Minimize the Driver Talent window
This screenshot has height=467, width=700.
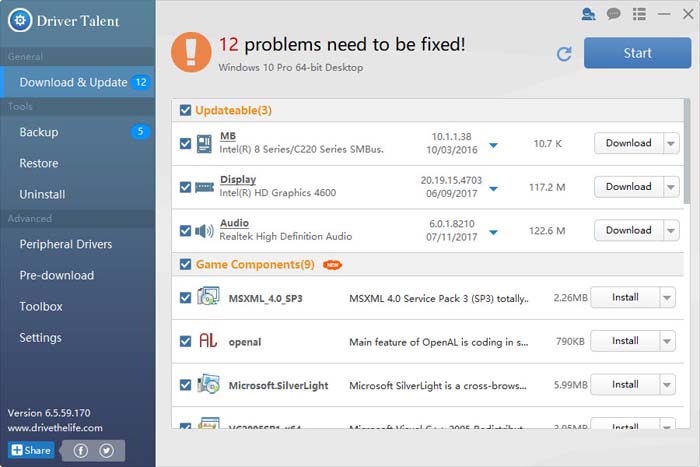(x=664, y=14)
